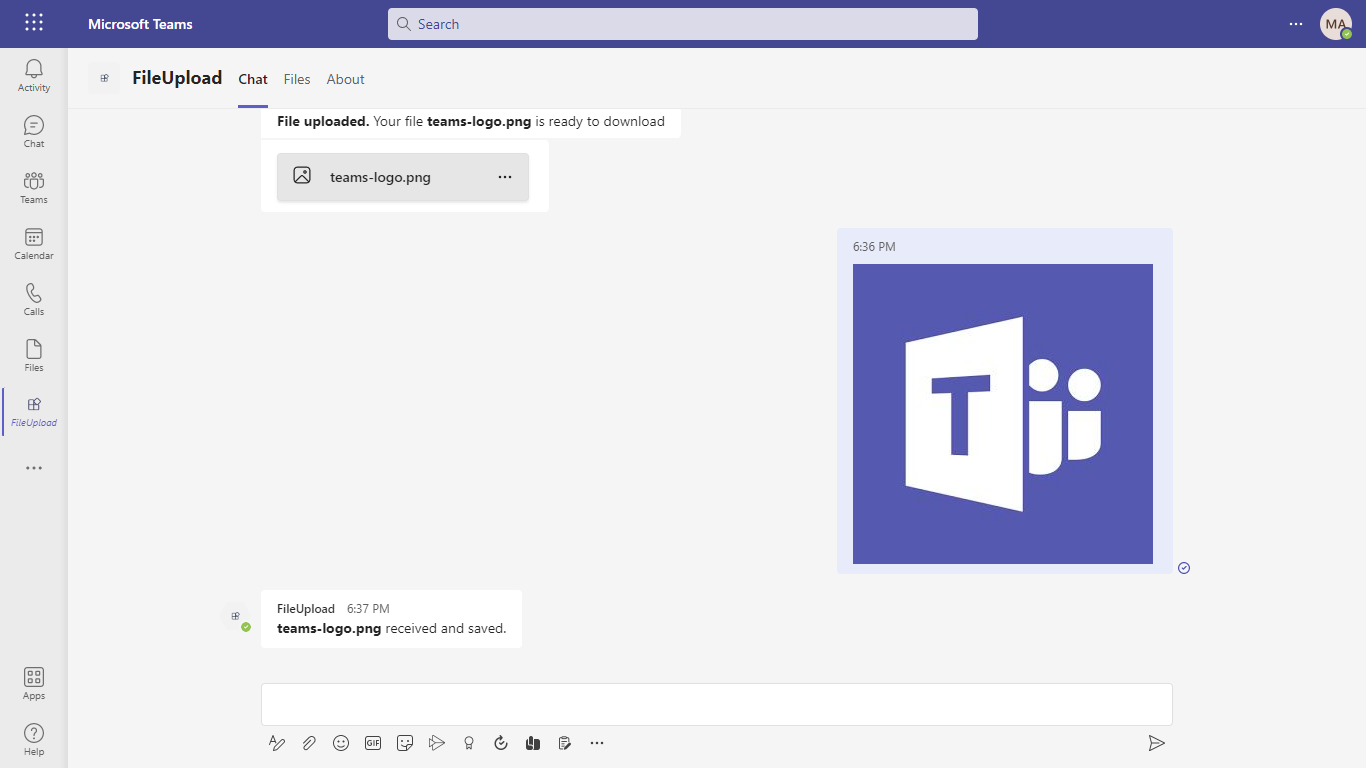Click the 6:36 PM timestamp
Viewport: 1366px width, 768px height.
tap(874, 246)
